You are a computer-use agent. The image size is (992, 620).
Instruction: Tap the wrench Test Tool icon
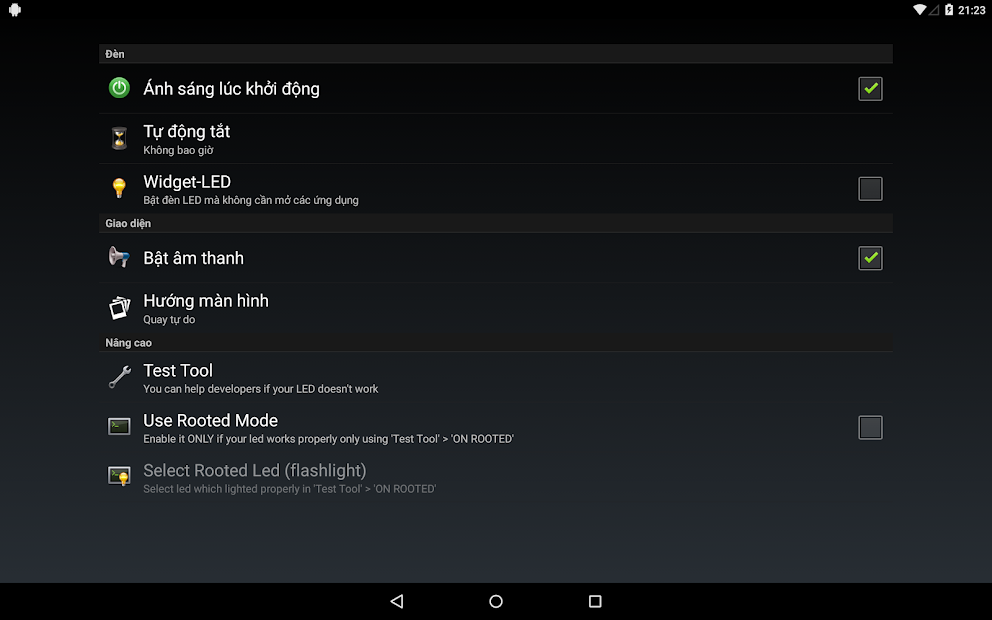[x=119, y=377]
